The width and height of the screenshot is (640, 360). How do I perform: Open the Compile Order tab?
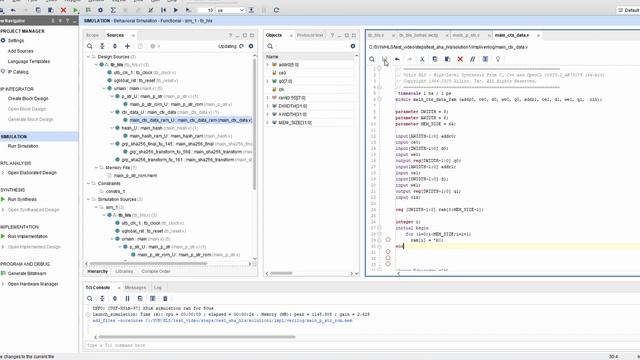coord(156,271)
